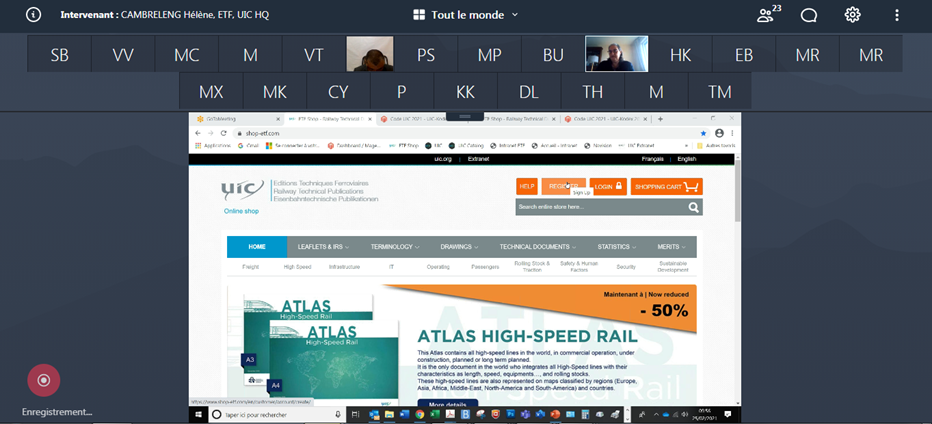Switch site language to Français
This screenshot has height=424, width=932.
tap(653, 159)
